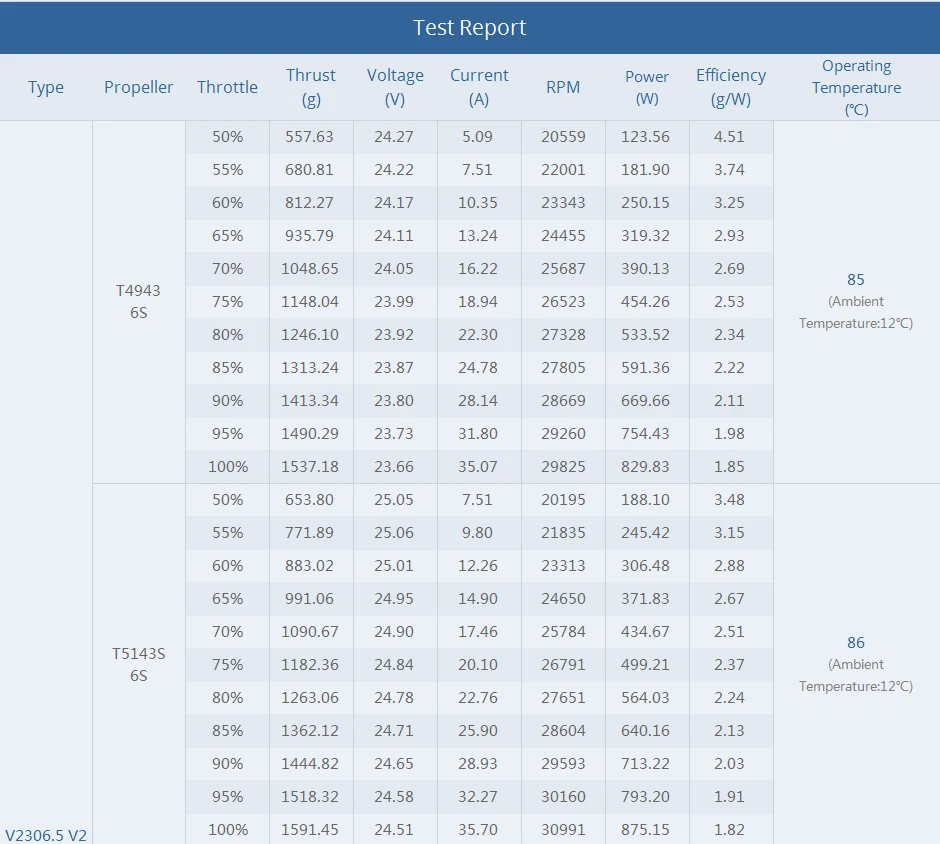Click the RPM column header
Viewport: 940px width, 844px height.
coord(563,87)
